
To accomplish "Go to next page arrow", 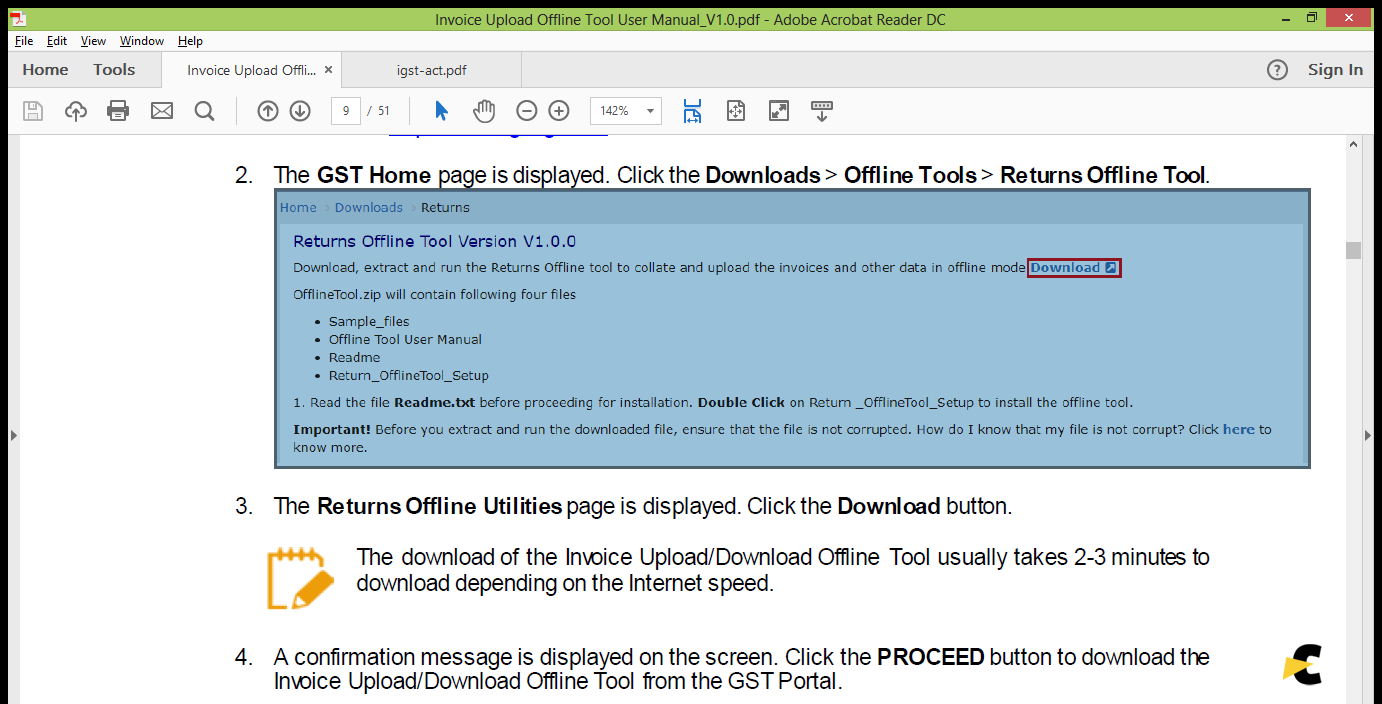I will pos(300,111).
